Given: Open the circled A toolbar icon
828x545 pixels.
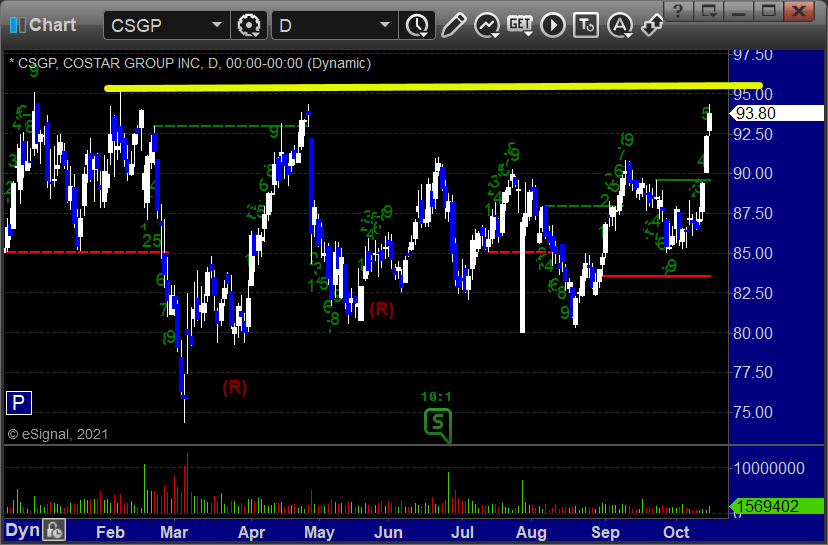Looking at the screenshot, I should pos(619,25).
